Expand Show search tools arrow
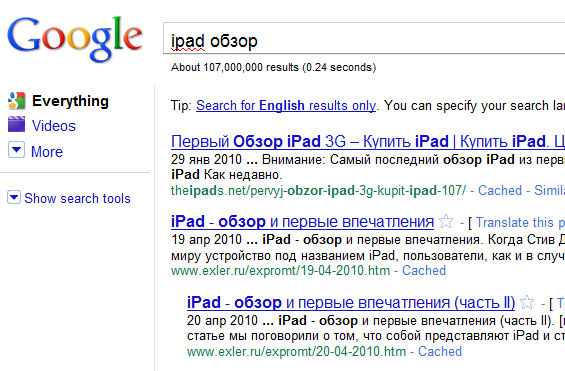Image resolution: width=565 pixels, height=371 pixels. pyautogui.click(x=14, y=197)
